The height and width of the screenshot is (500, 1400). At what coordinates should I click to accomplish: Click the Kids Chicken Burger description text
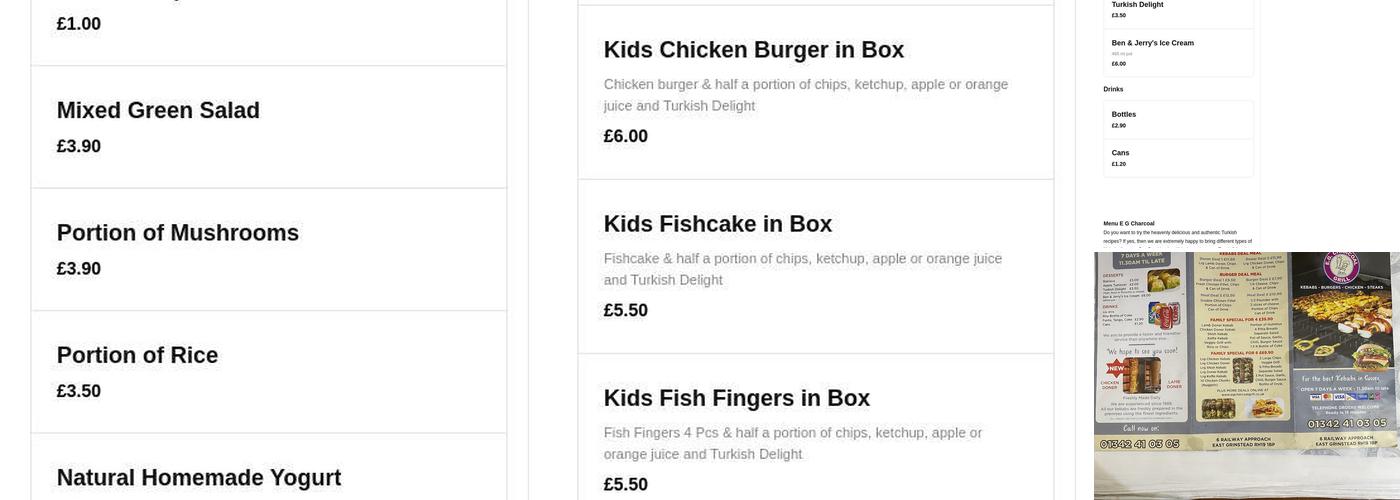805,95
